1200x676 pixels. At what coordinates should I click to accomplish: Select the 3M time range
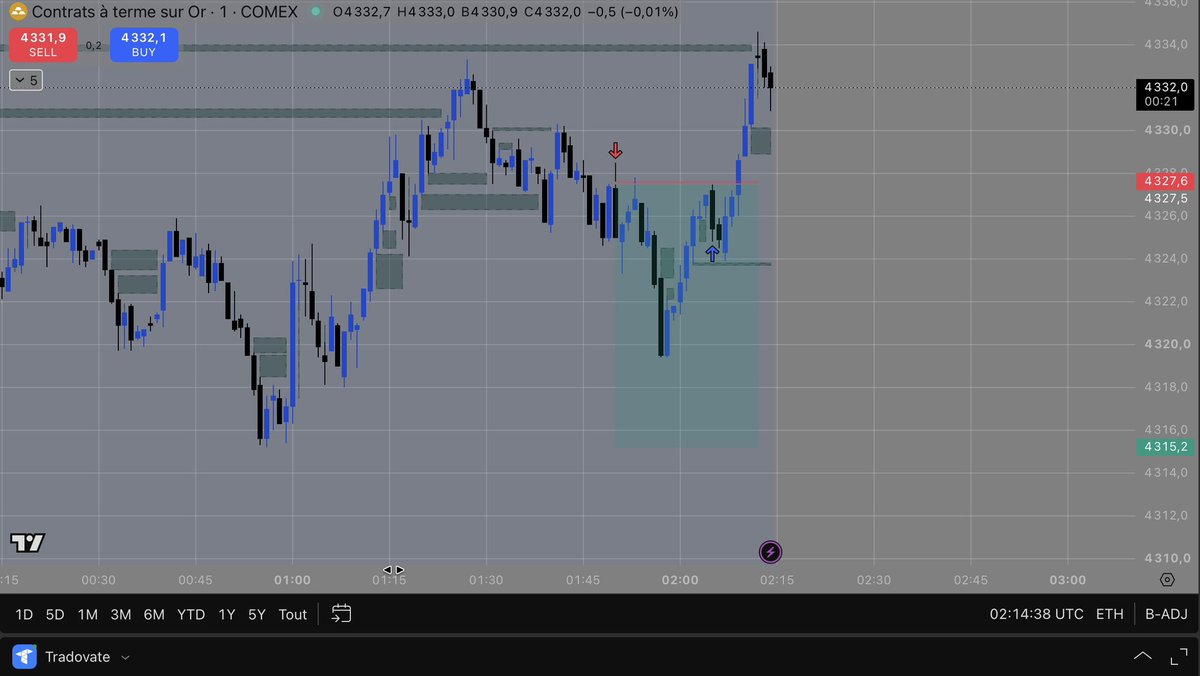120,614
